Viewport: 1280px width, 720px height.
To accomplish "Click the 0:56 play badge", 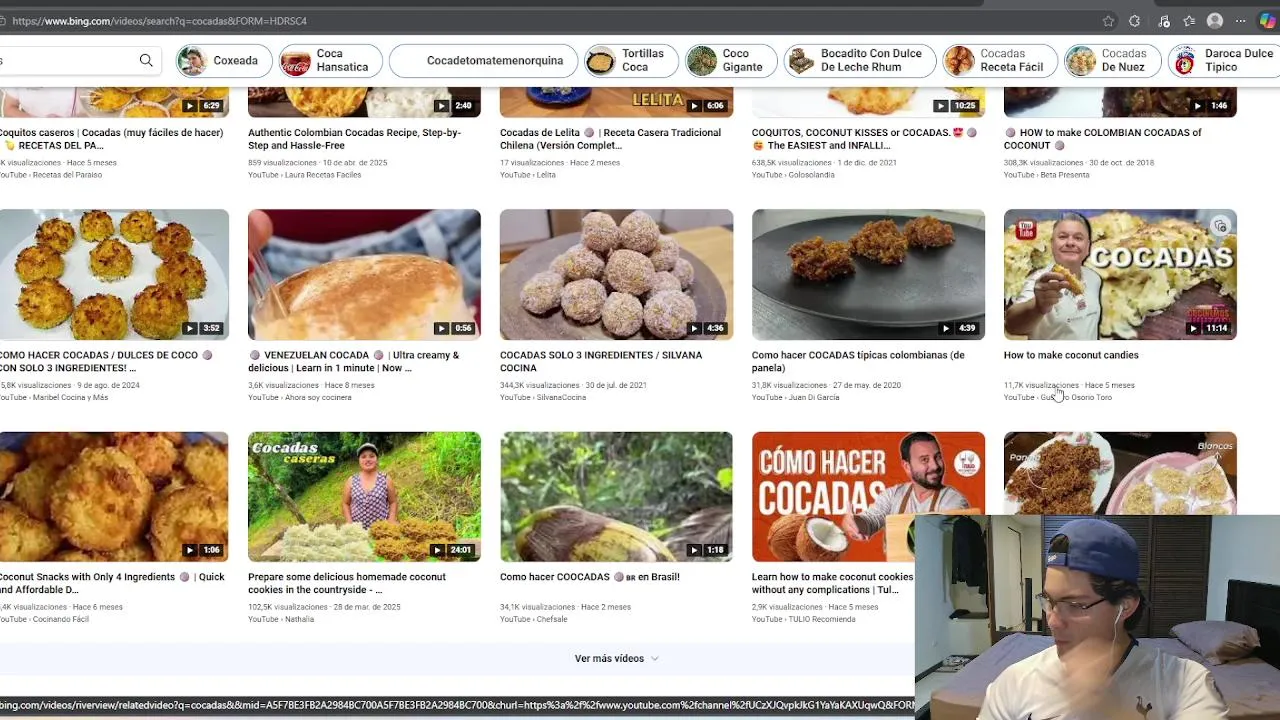I will click(454, 328).
